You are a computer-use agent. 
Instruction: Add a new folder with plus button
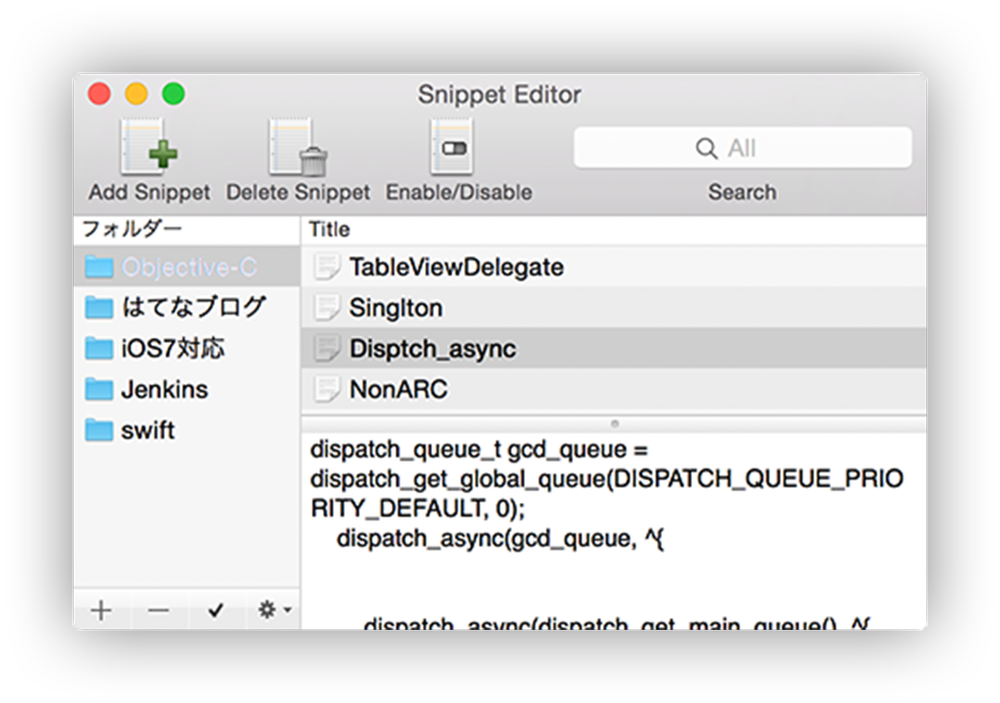101,610
